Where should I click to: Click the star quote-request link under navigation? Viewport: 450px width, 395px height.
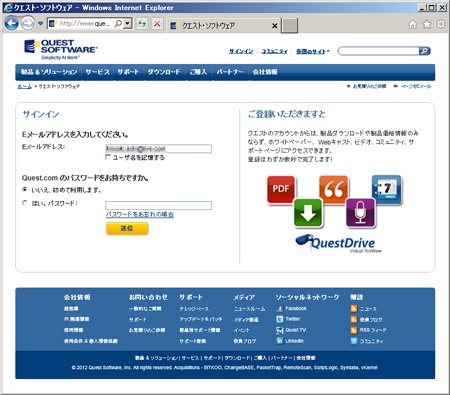click(x=366, y=86)
